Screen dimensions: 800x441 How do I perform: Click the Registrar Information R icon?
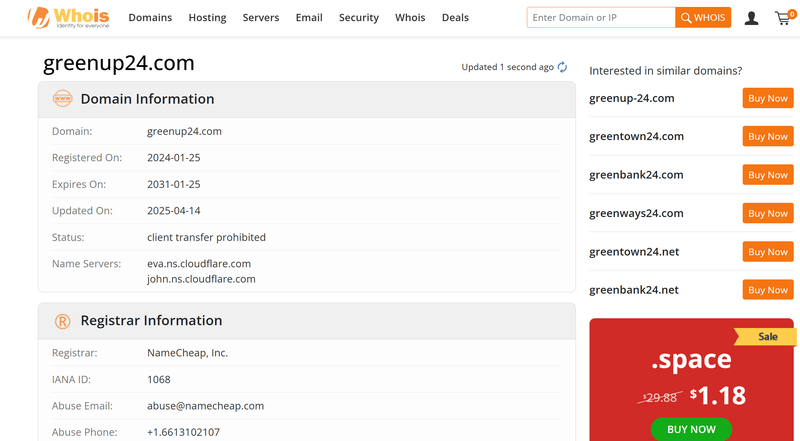[x=62, y=321]
